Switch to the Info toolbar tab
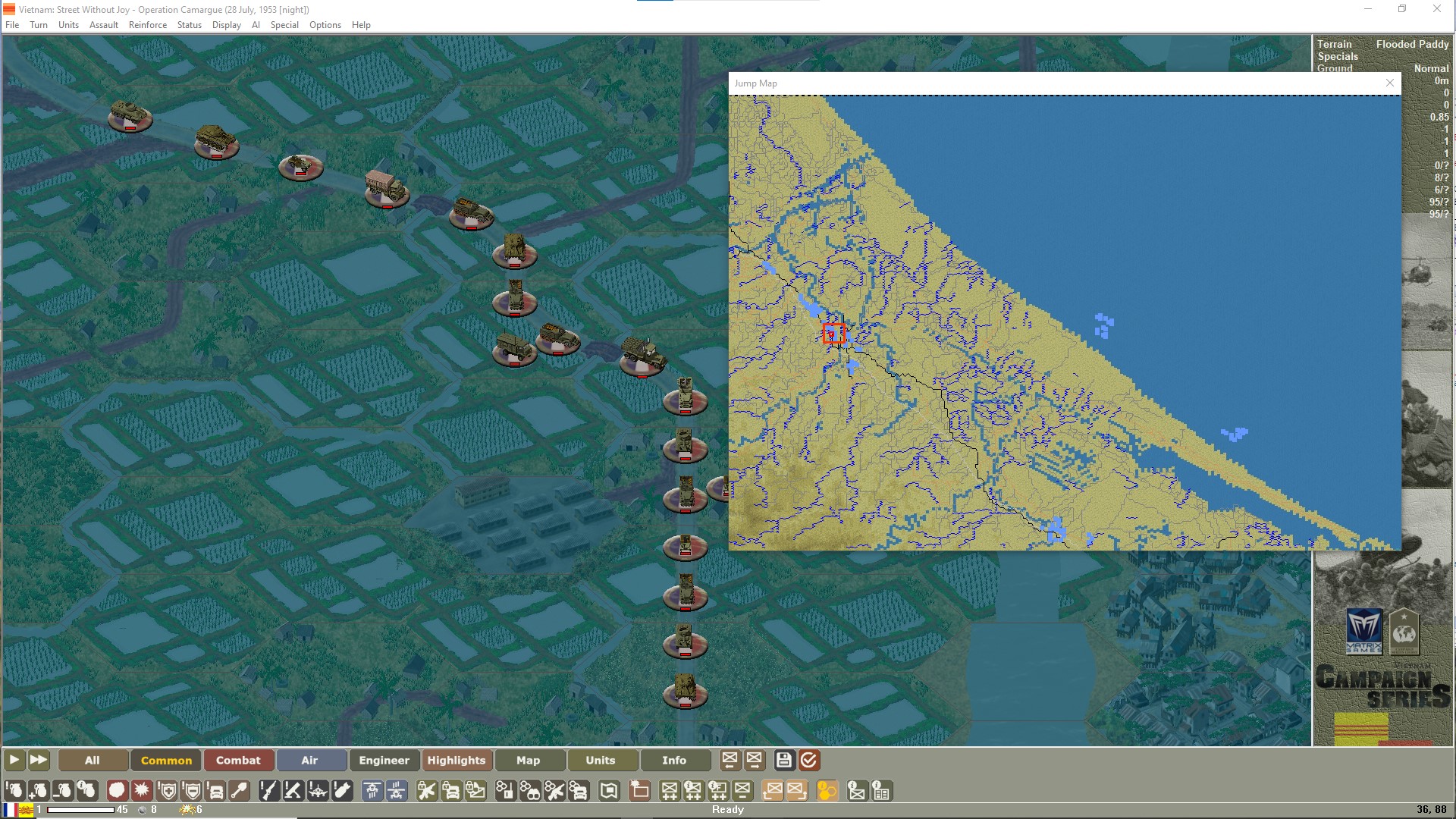The image size is (1456, 819). pyautogui.click(x=674, y=760)
